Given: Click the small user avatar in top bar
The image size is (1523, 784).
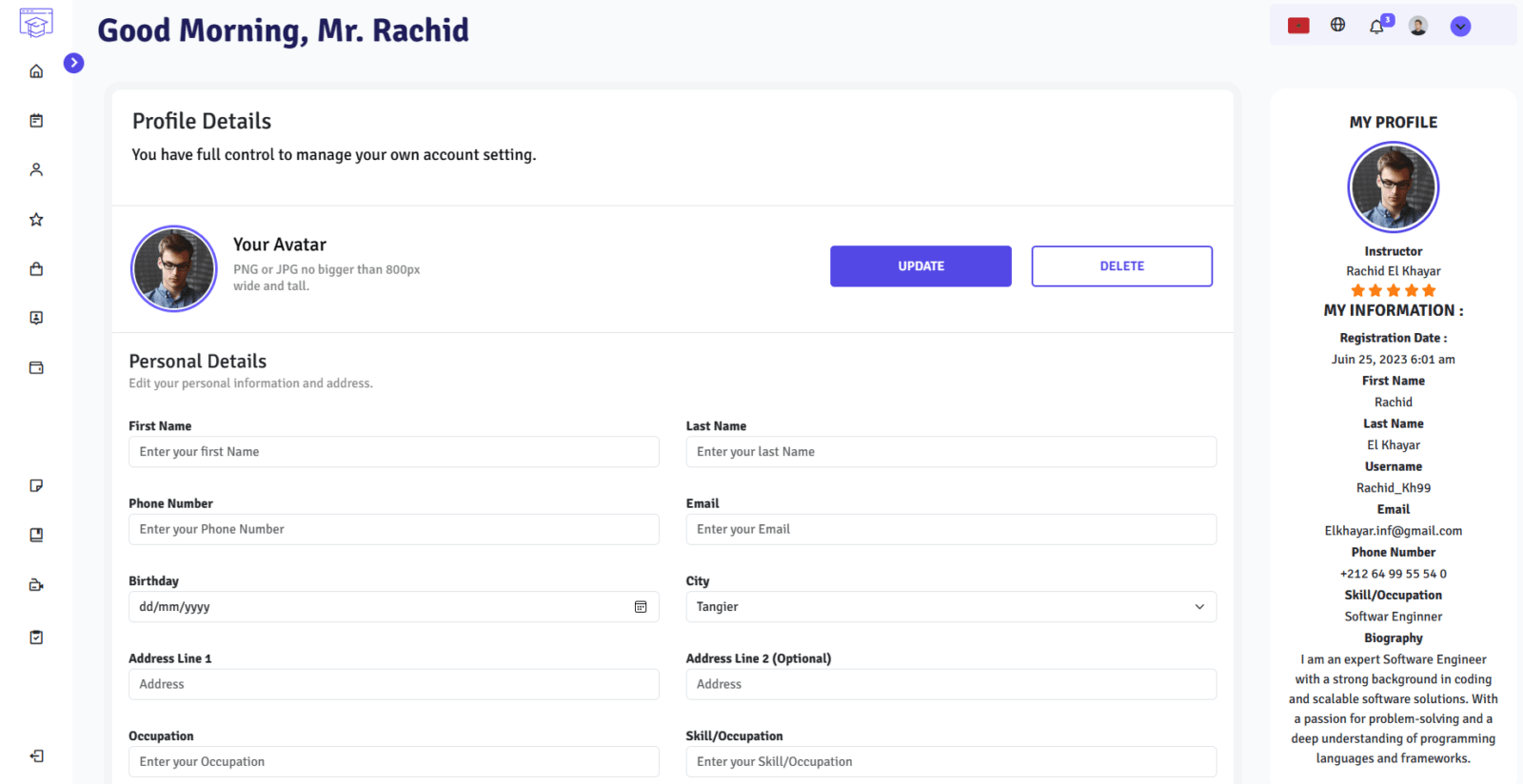Looking at the screenshot, I should (x=1418, y=26).
